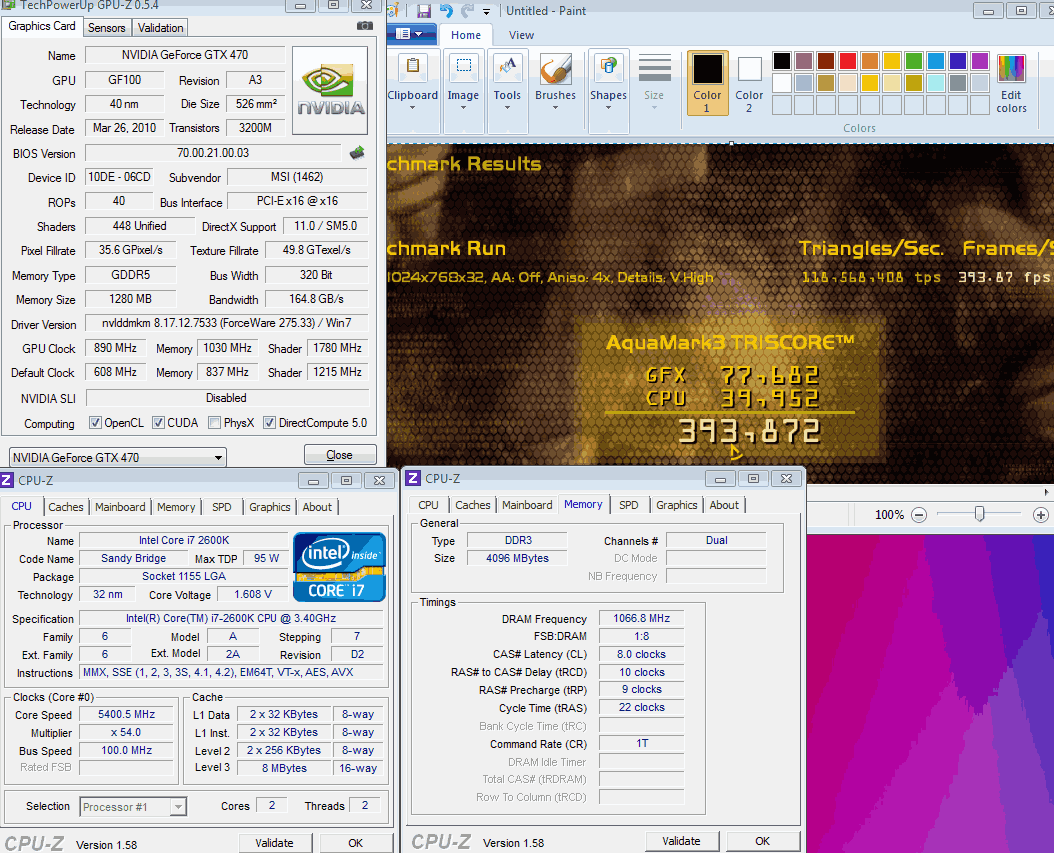Toggle the DirectCompute 5.0 checkbox

269,423
